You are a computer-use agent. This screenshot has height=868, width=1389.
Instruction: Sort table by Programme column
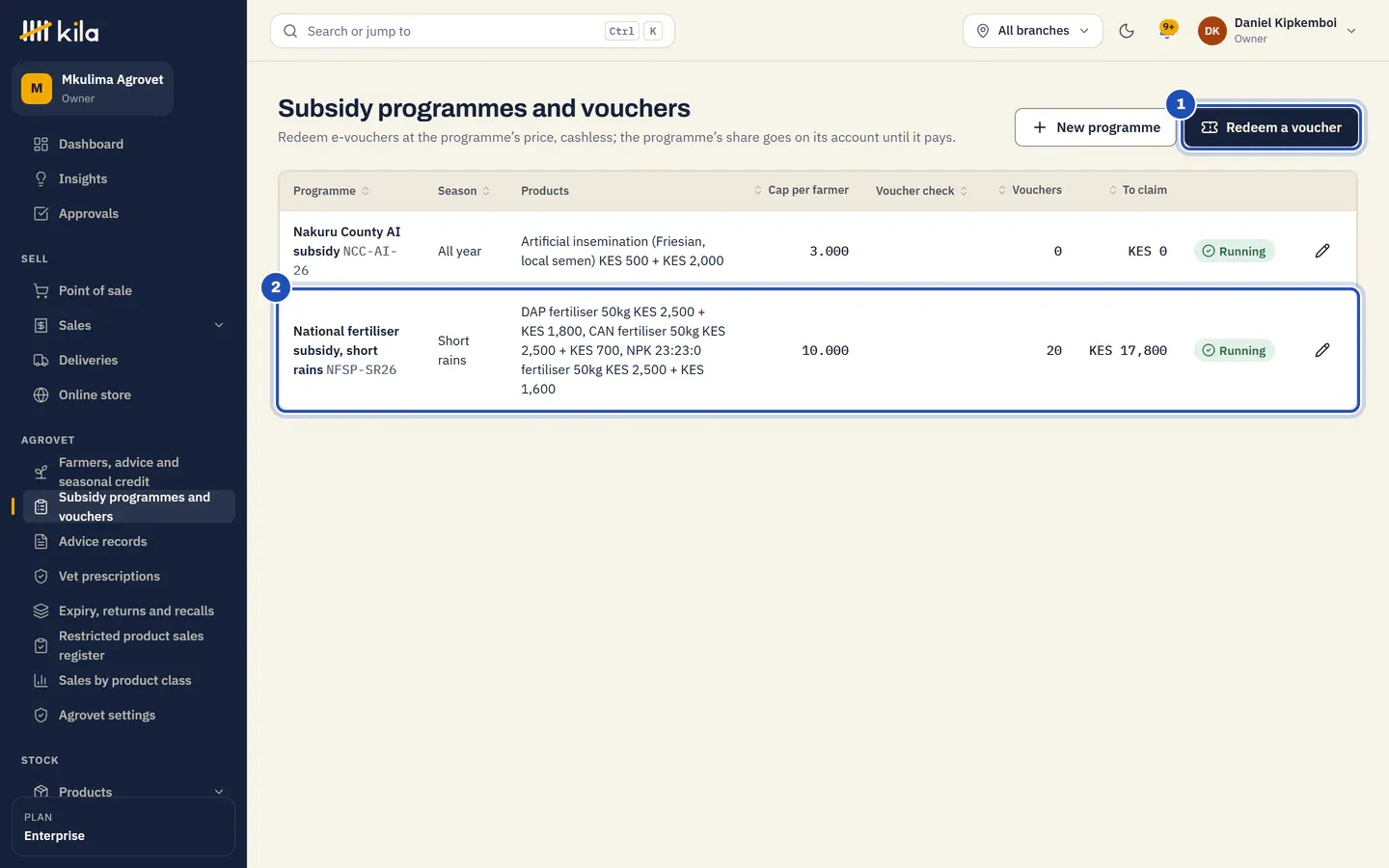[x=331, y=191]
